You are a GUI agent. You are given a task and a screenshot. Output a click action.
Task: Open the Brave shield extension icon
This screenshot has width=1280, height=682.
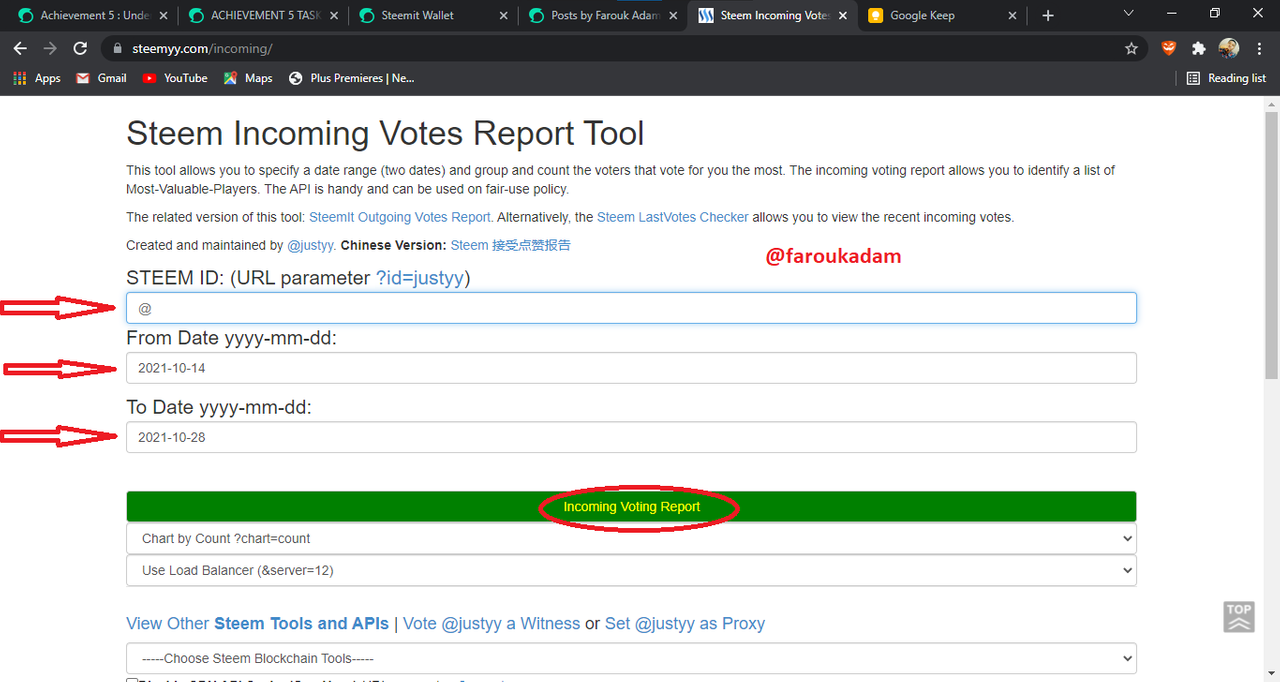1169,48
